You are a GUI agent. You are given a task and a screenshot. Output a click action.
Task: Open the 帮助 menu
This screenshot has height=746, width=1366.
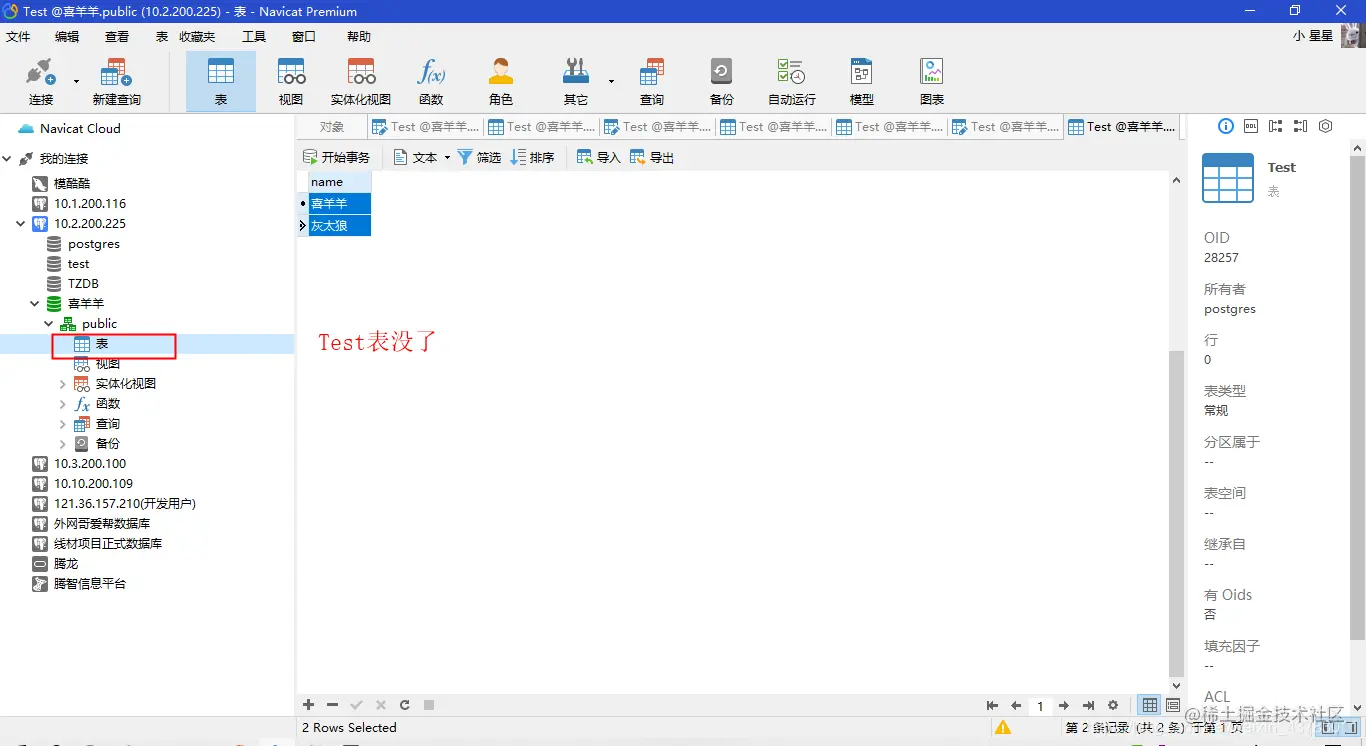(359, 36)
